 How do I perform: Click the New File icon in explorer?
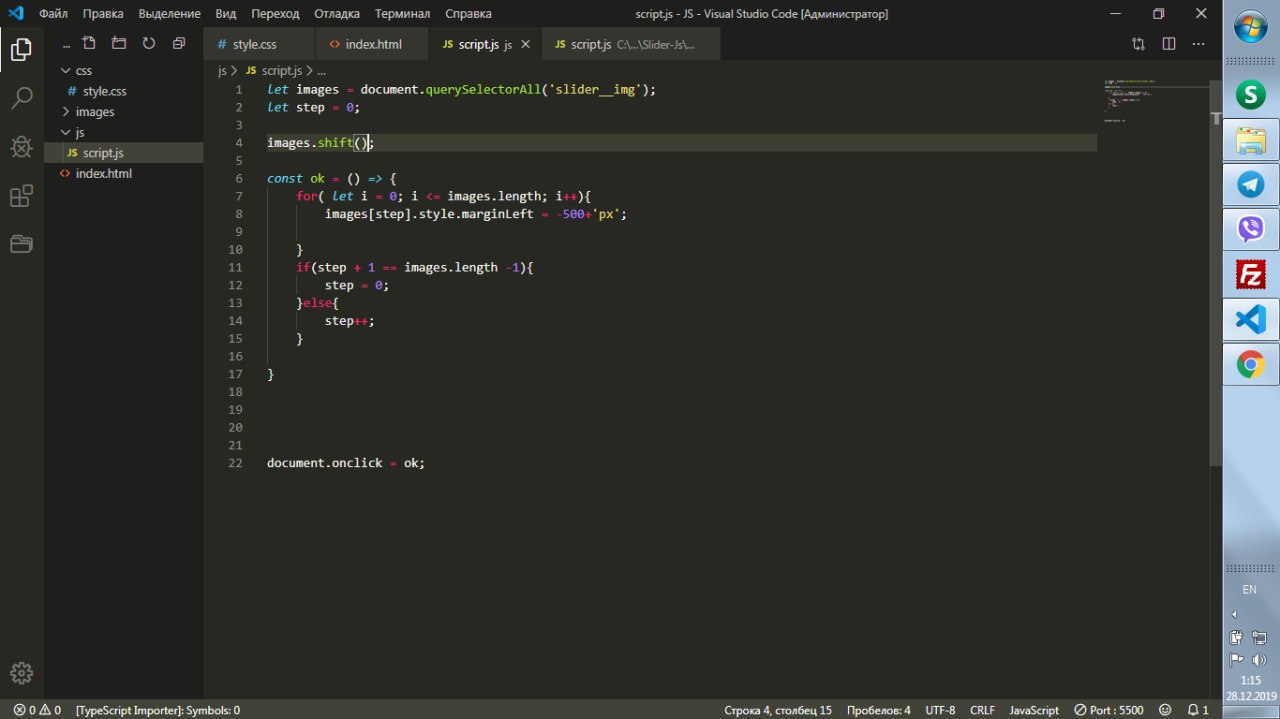(89, 44)
